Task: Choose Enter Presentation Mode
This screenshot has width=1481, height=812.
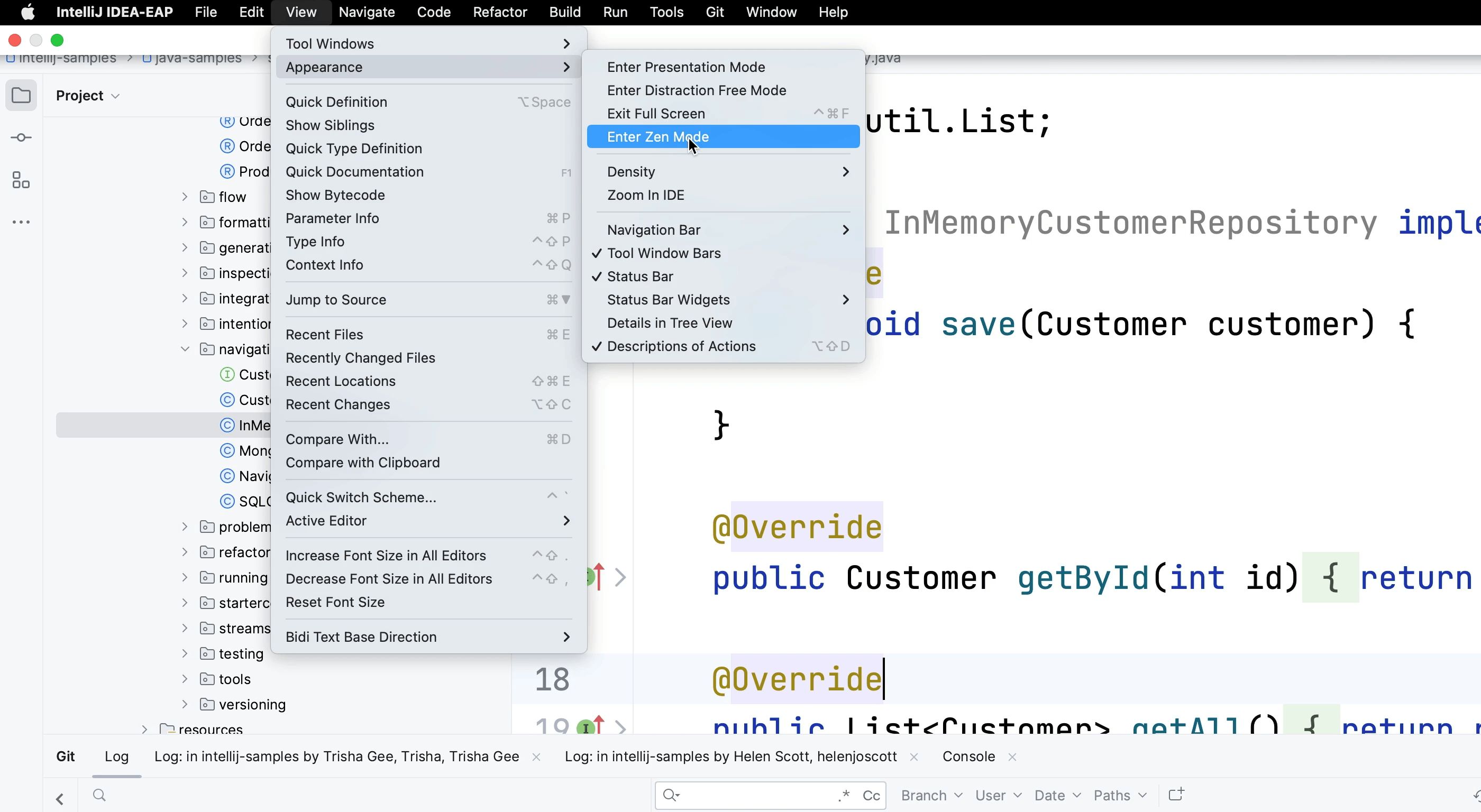Action: [x=723, y=67]
